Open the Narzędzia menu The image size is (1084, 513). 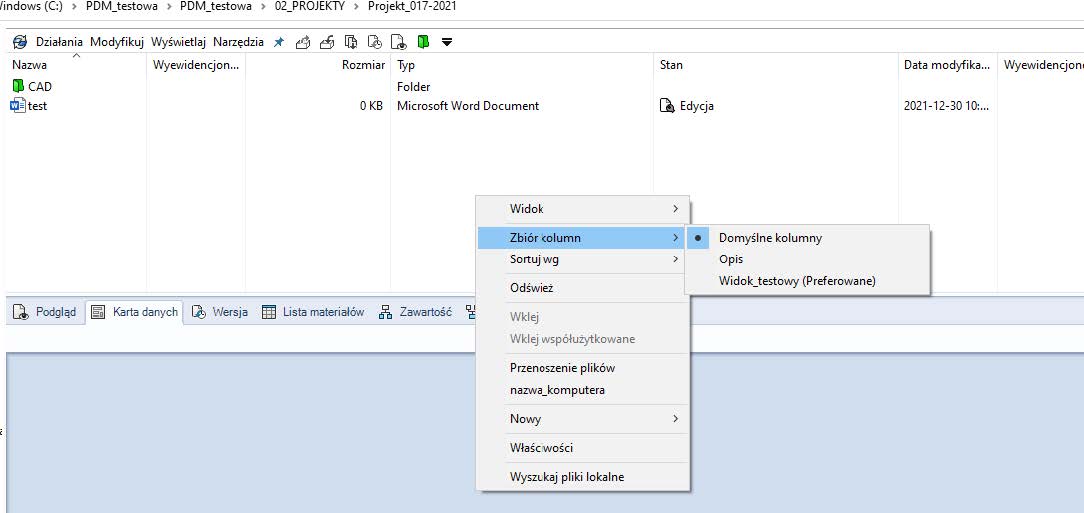[239, 42]
